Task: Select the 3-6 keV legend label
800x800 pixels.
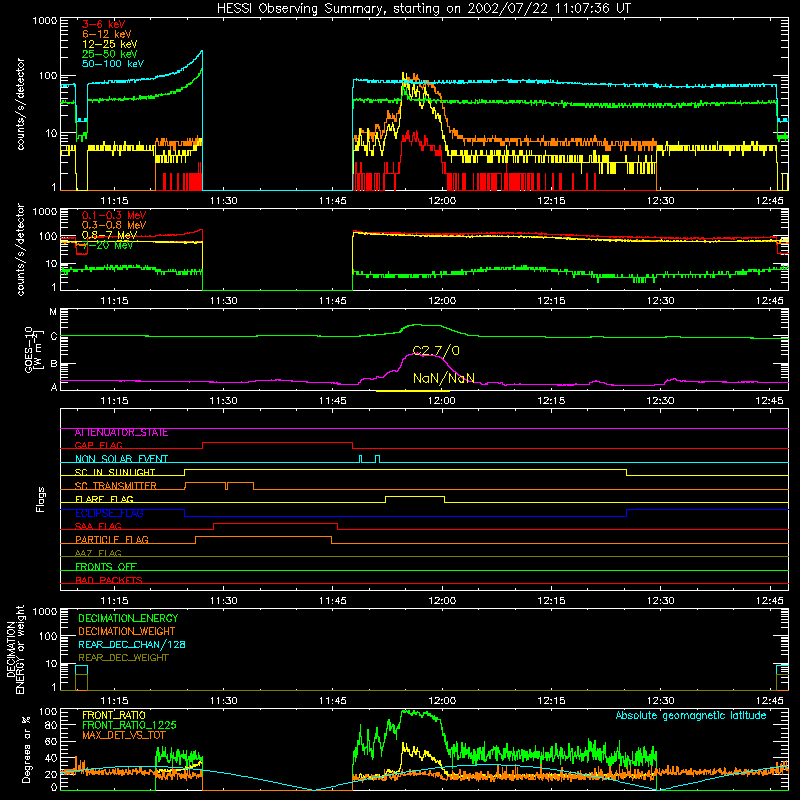Action: tap(103, 24)
